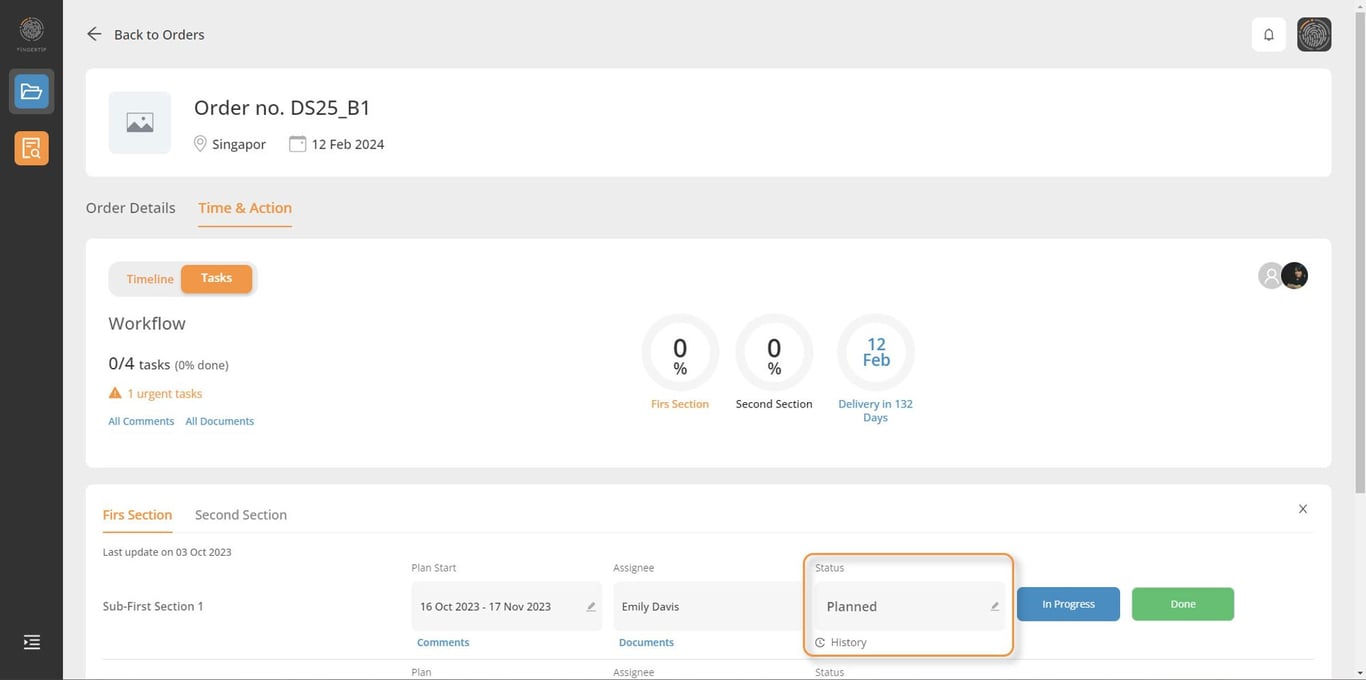Click the folder icon in the sidebar

click(x=32, y=92)
